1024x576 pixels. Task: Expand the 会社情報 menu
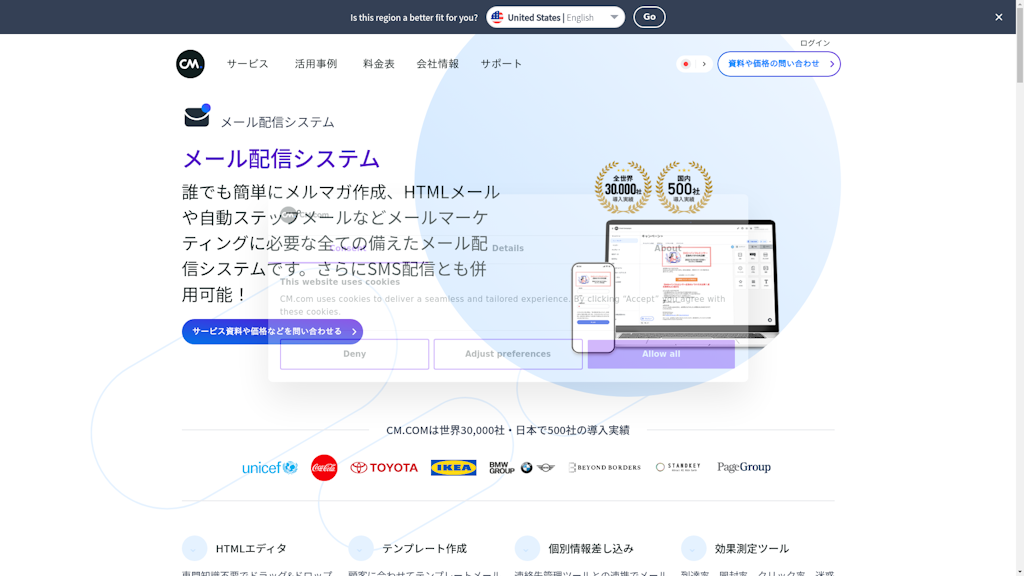[x=437, y=64]
